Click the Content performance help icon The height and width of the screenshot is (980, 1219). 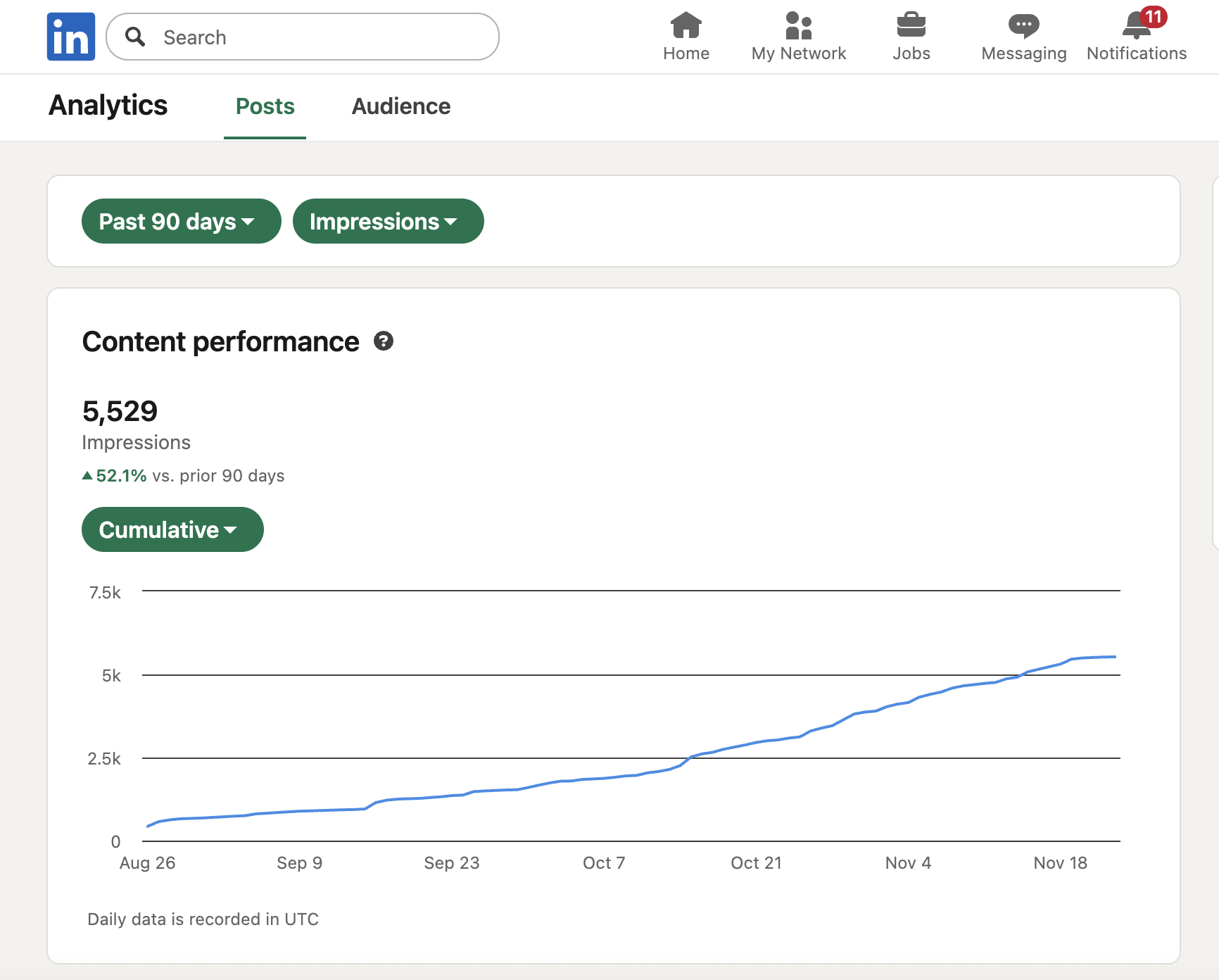pyautogui.click(x=384, y=341)
